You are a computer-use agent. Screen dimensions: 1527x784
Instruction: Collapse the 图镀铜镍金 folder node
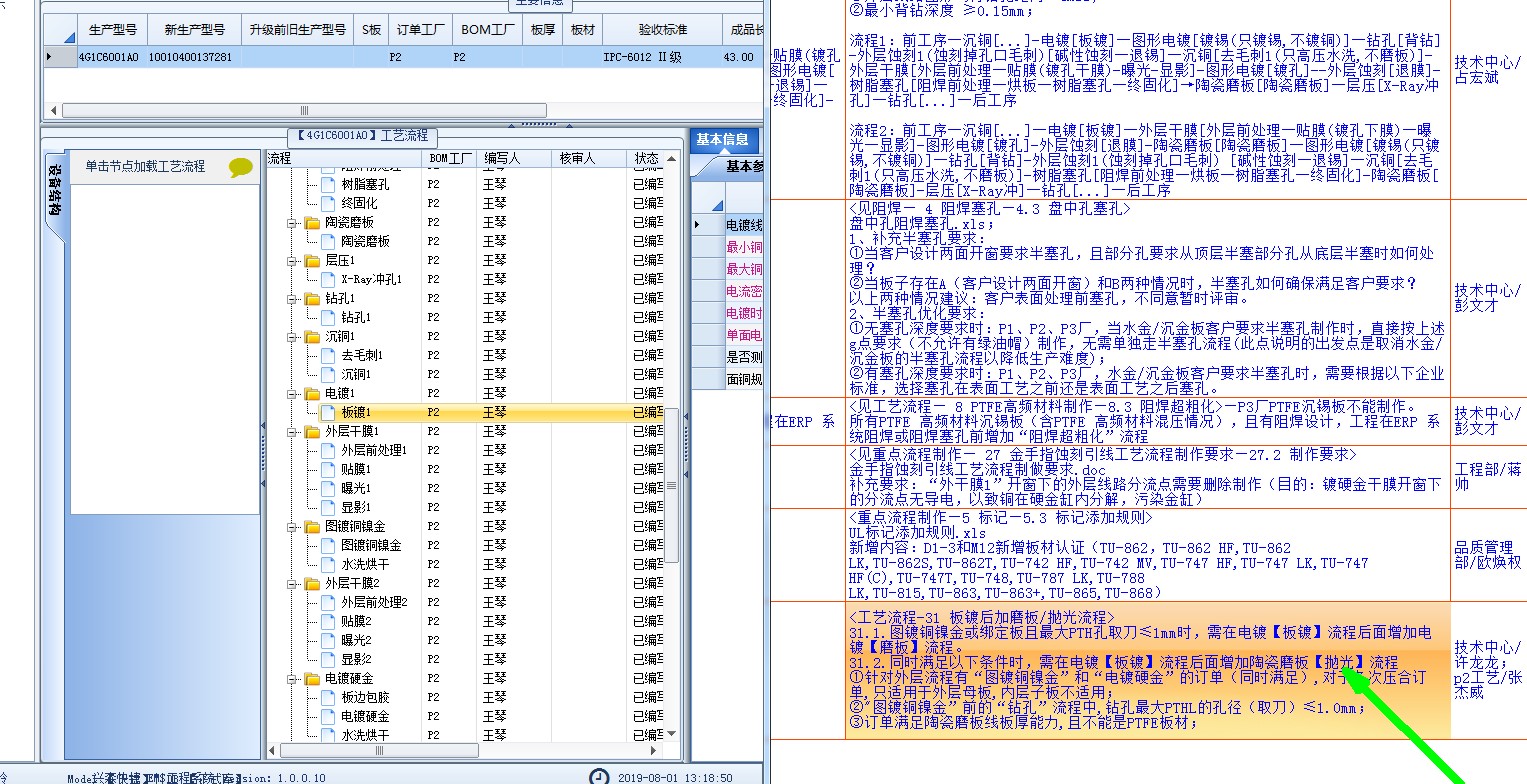pyautogui.click(x=292, y=526)
